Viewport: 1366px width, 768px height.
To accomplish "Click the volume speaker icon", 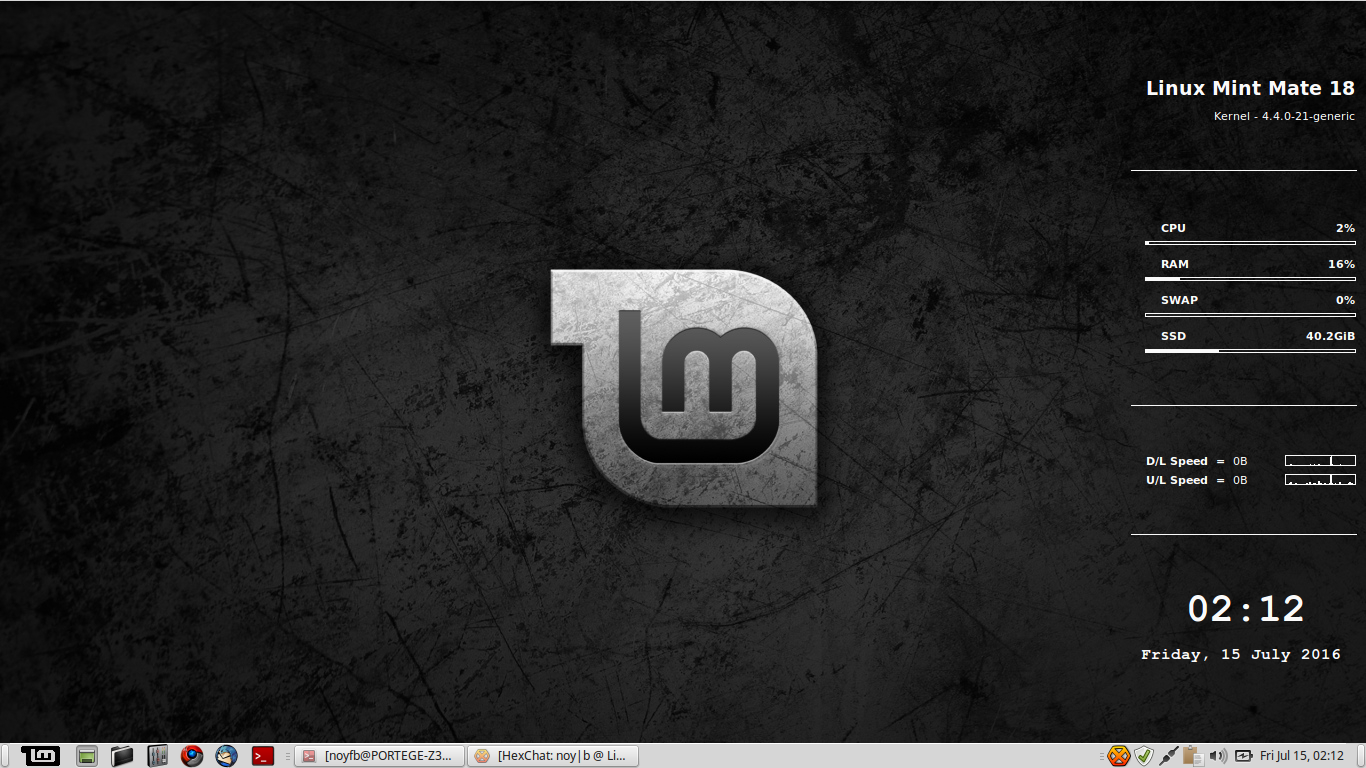I will pyautogui.click(x=1218, y=756).
